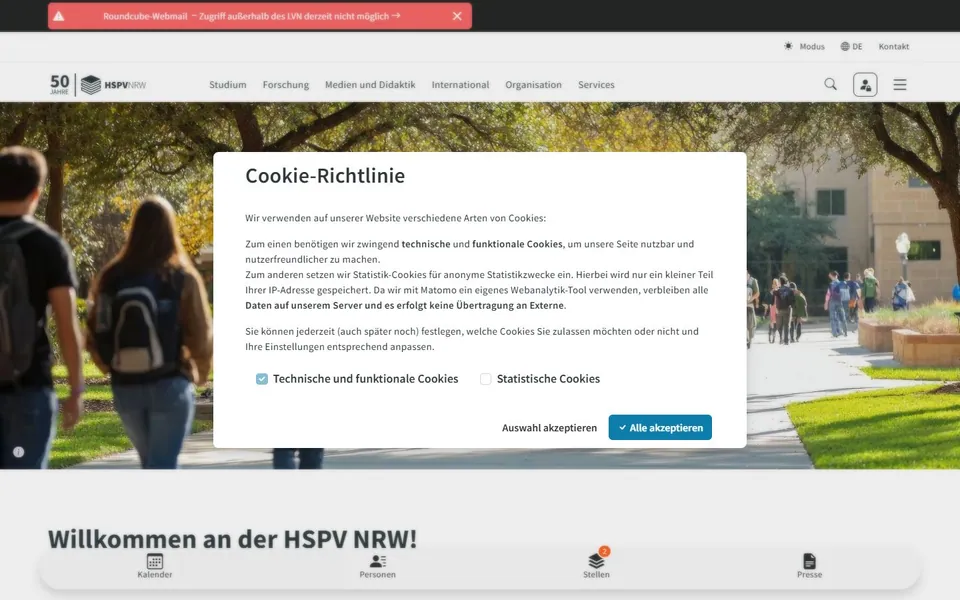
Task: Open the Studium menu
Action: pos(228,84)
